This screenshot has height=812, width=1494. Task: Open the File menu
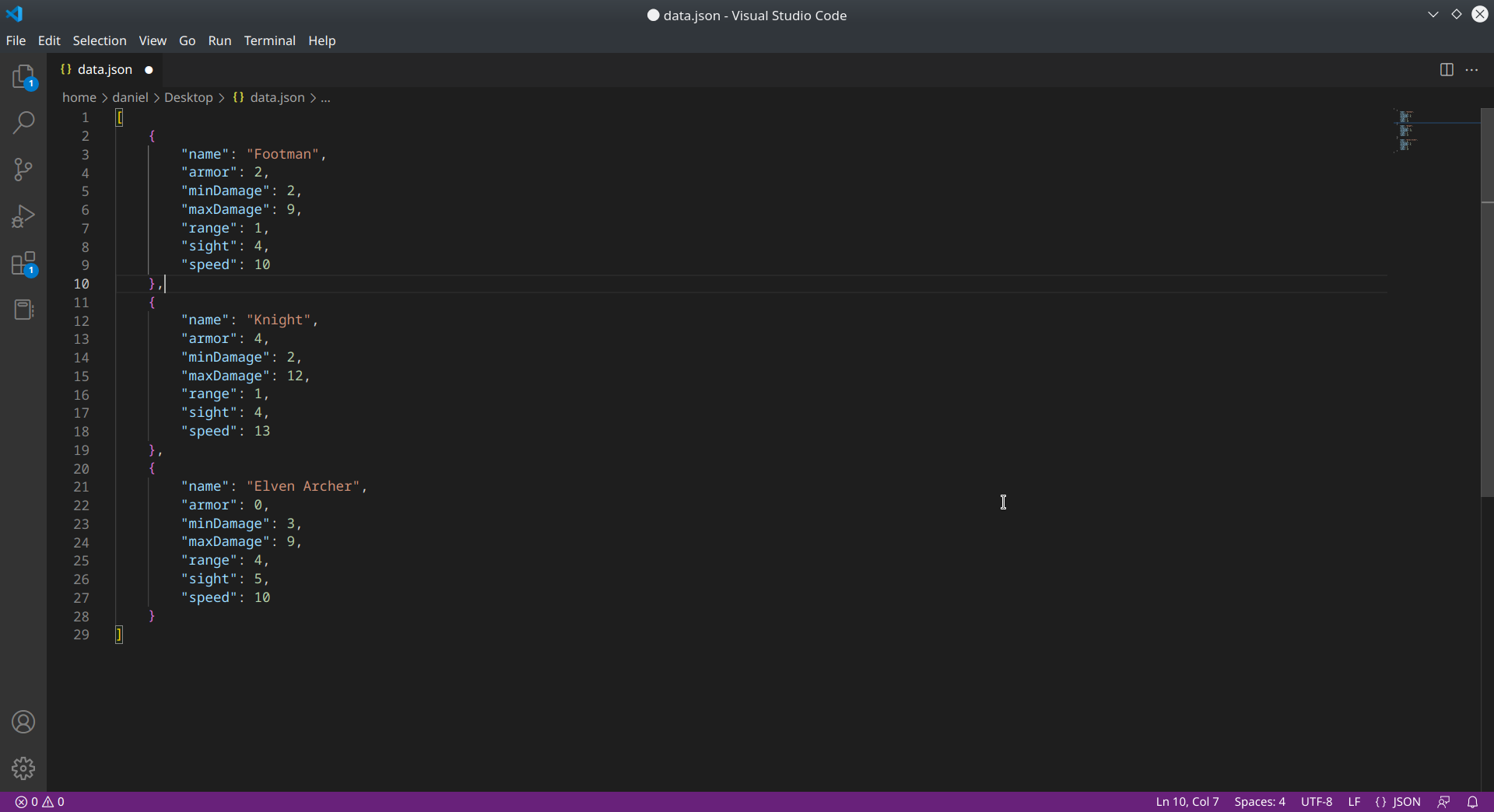[x=16, y=40]
